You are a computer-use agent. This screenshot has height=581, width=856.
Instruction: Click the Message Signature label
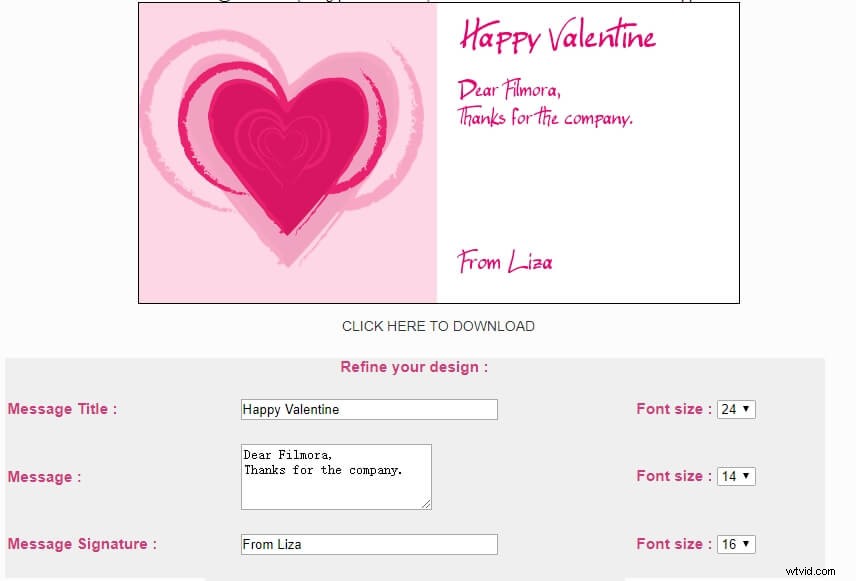[80, 544]
